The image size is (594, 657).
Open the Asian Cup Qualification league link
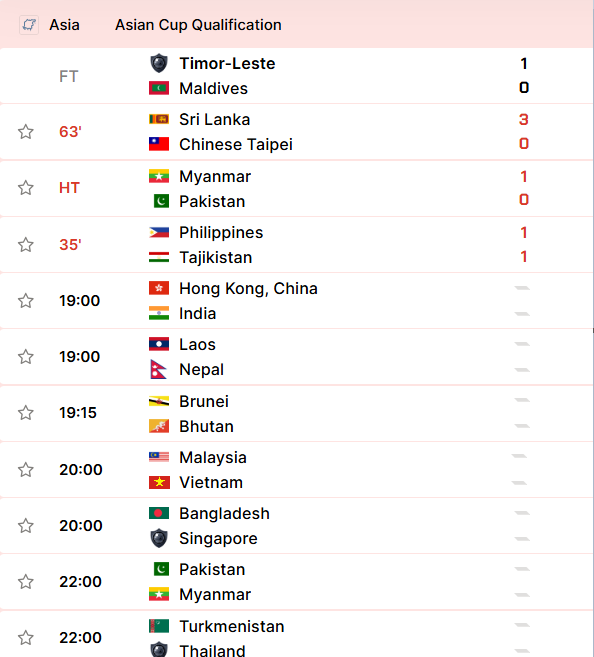point(198,25)
